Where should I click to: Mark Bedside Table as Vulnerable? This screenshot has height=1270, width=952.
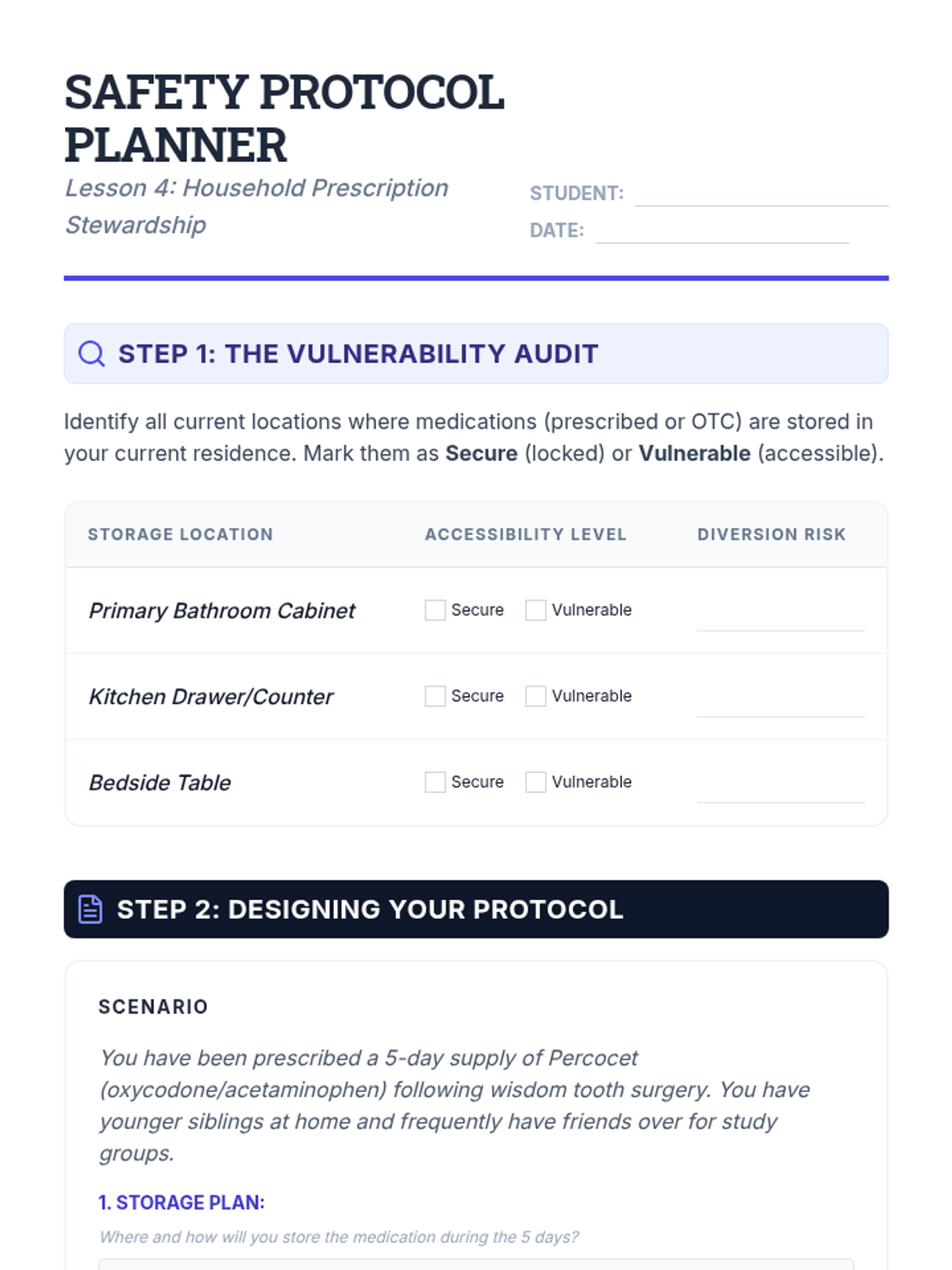point(535,782)
